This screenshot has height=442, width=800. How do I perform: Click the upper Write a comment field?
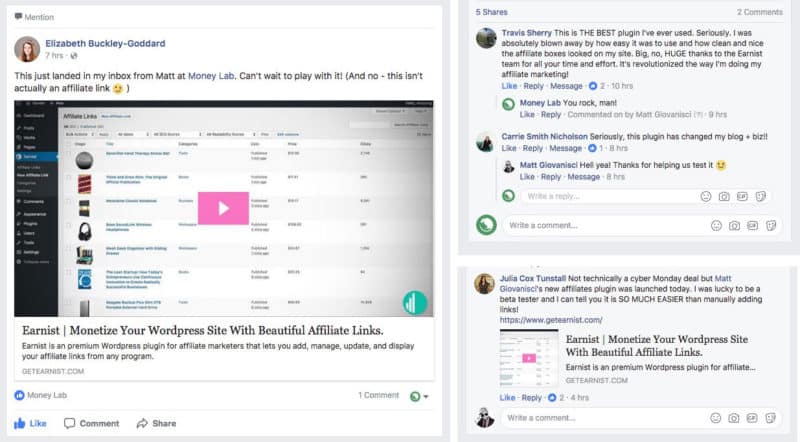coord(642,225)
